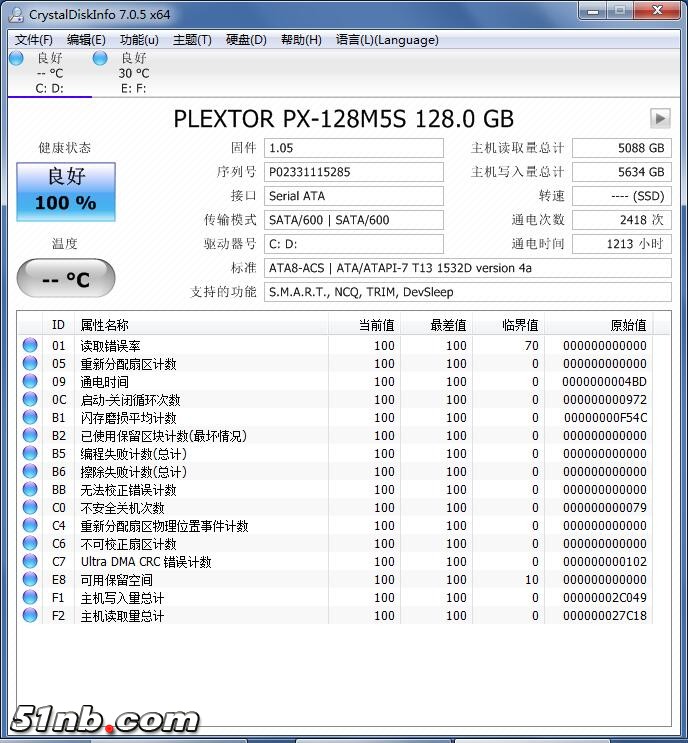Click the standard field ATA8-ACS
Viewport: 688px width, 743px height.
[x=467, y=268]
